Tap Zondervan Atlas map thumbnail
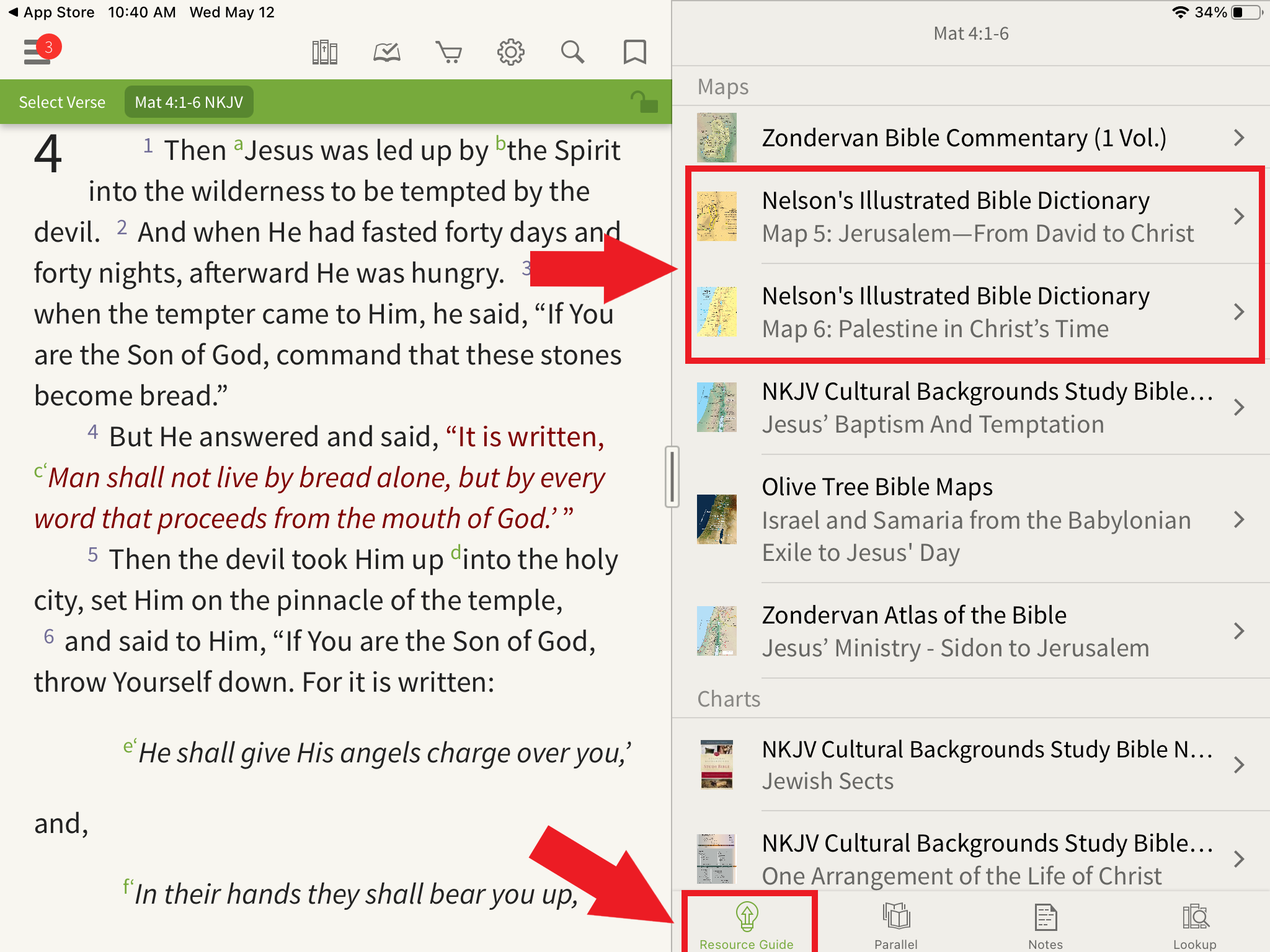This screenshot has height=952, width=1270. [x=717, y=631]
